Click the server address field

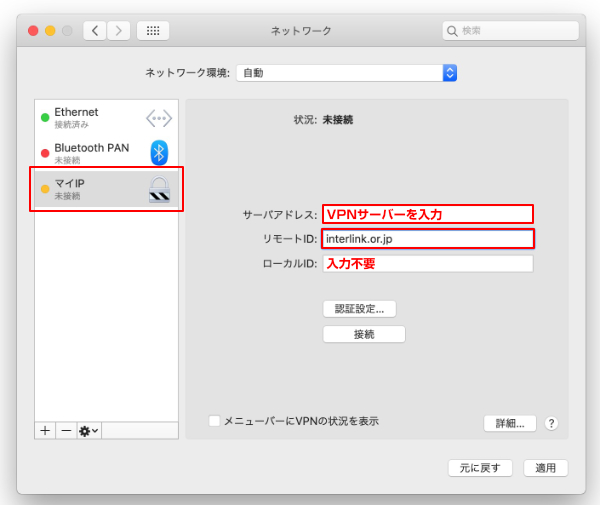(x=427, y=214)
